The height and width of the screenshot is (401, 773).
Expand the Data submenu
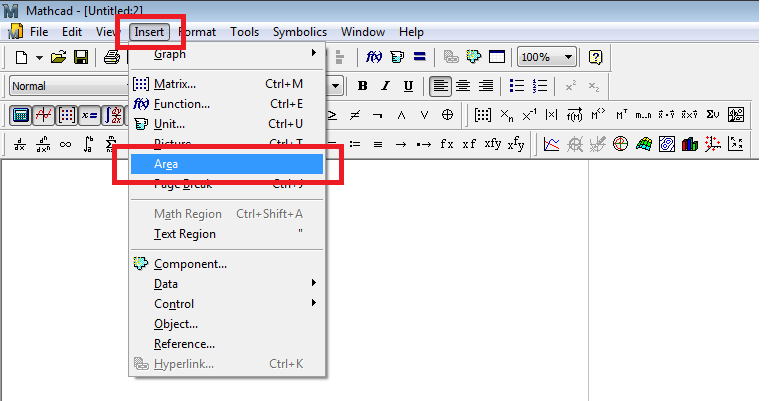[x=227, y=284]
